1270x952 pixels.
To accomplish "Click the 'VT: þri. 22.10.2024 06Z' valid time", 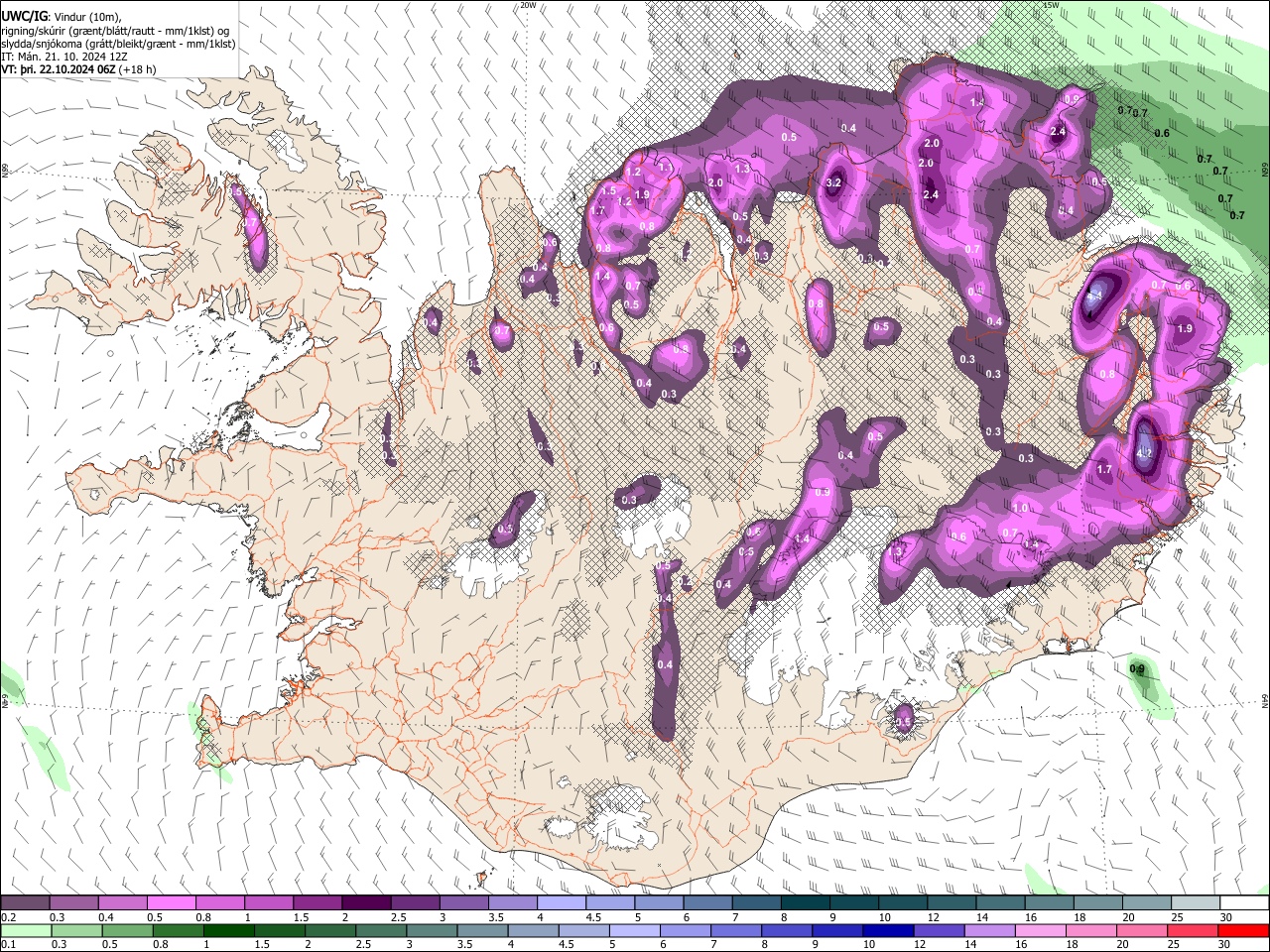I will (58, 70).
